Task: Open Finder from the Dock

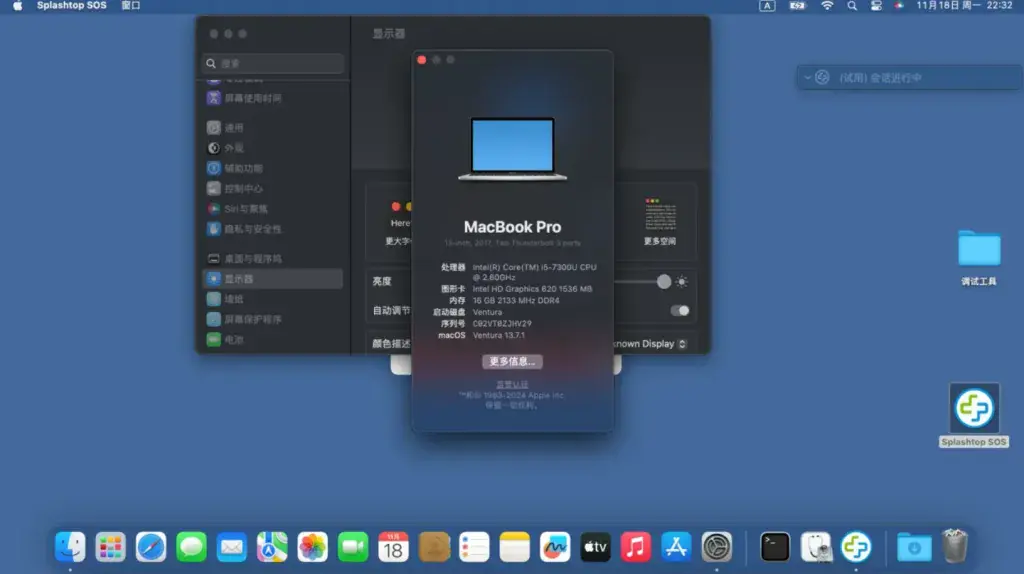Action: (x=70, y=547)
